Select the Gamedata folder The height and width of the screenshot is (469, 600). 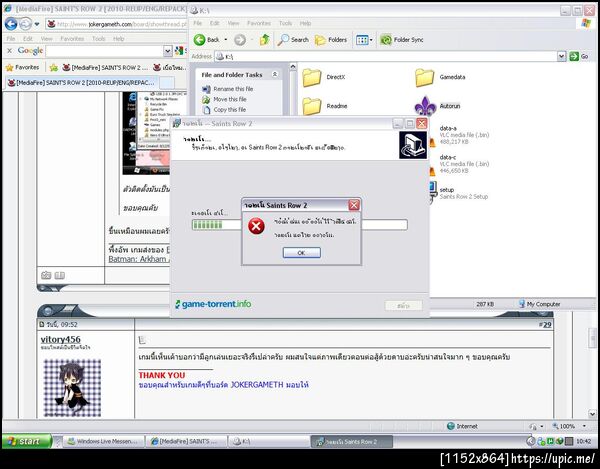click(x=440, y=77)
